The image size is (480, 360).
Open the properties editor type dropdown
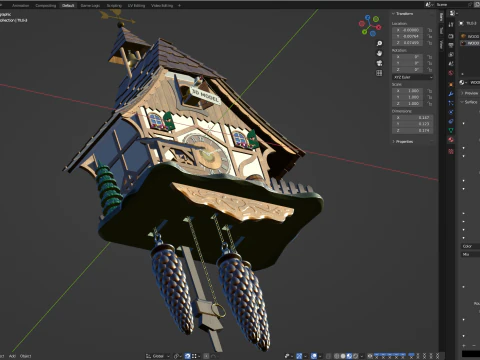[453, 13]
